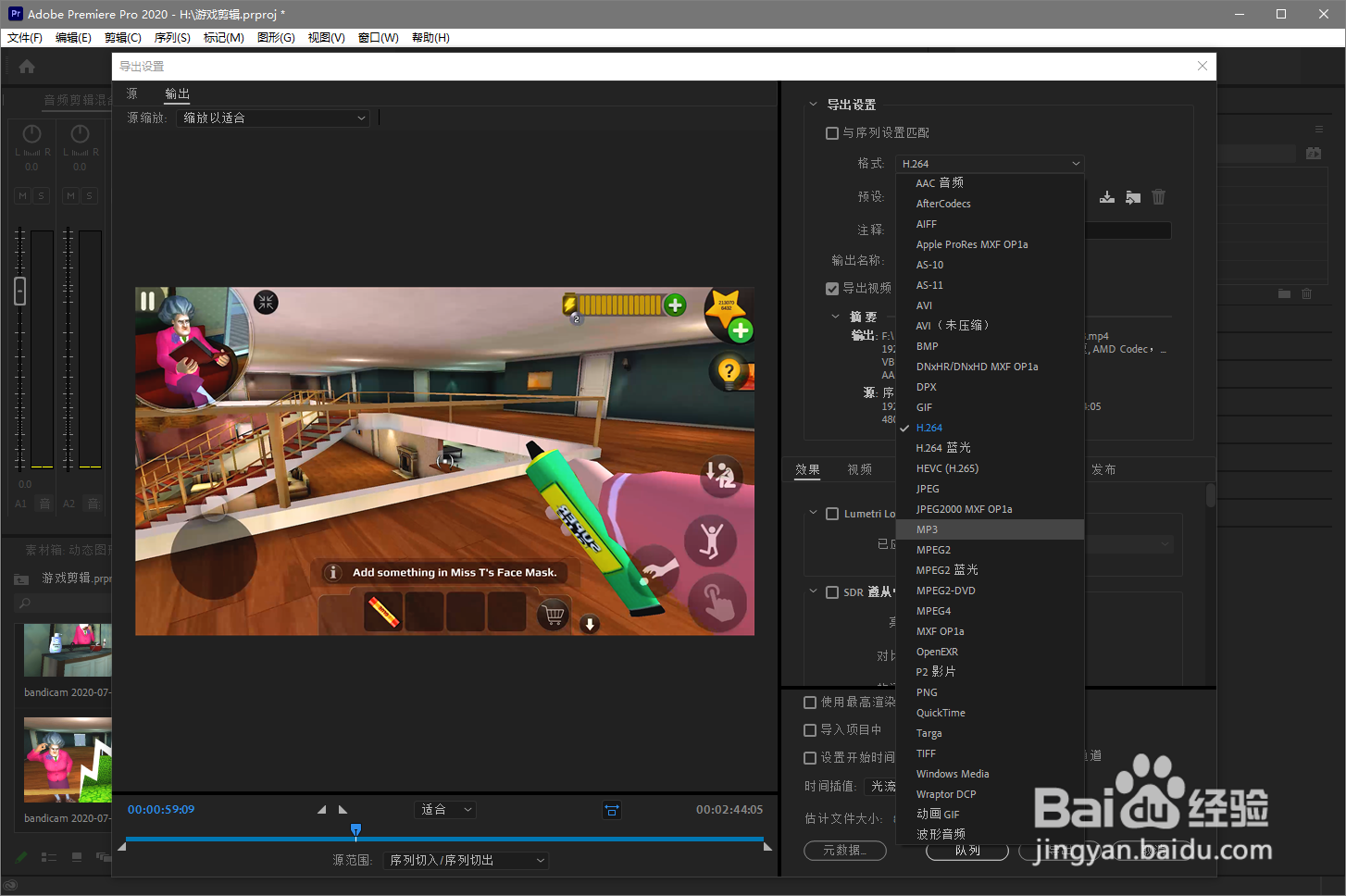
Task: Click the blue playhead on the preview timeline
Action: coord(355,831)
